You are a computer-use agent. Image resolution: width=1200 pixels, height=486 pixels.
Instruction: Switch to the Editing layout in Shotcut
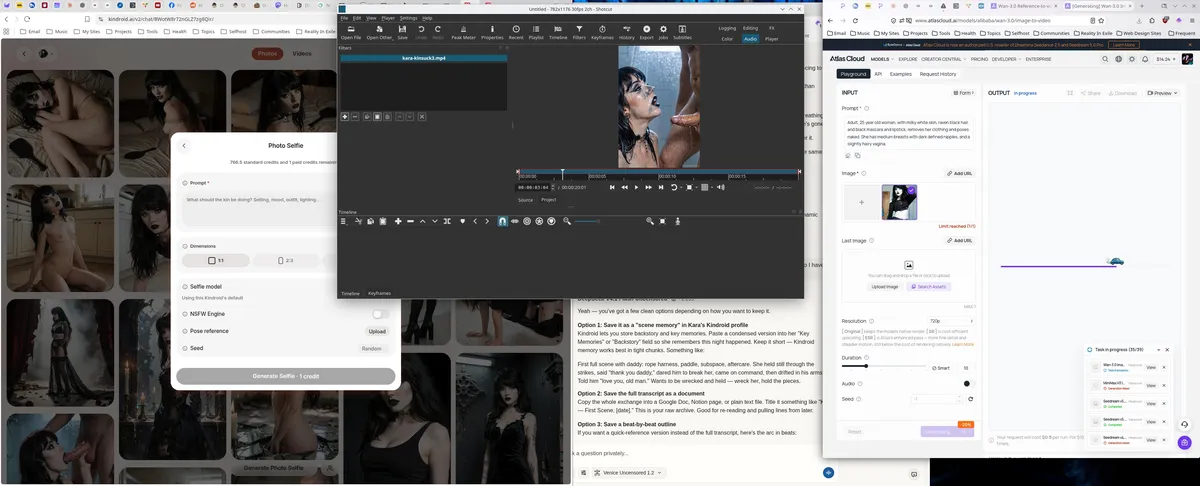tap(750, 28)
